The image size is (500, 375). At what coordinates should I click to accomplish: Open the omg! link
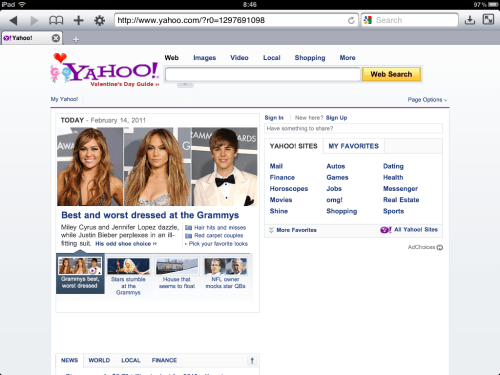point(334,200)
